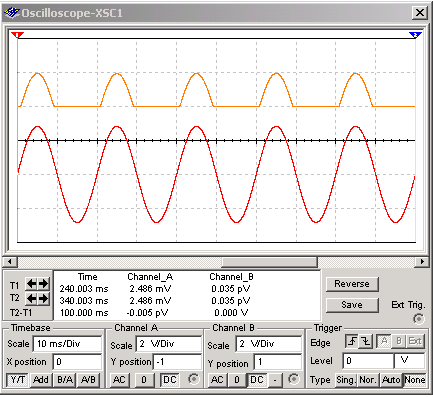Click the blue T2 cursor marker
The width and height of the screenshot is (433, 397).
coord(415,35)
